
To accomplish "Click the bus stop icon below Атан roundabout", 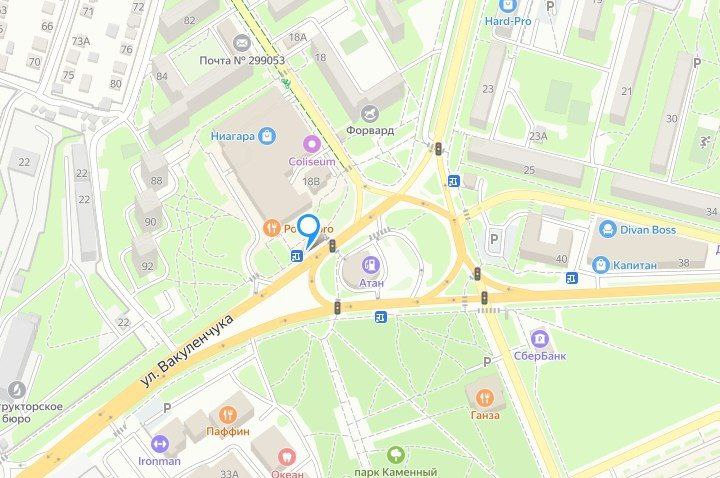I will click(x=381, y=316).
